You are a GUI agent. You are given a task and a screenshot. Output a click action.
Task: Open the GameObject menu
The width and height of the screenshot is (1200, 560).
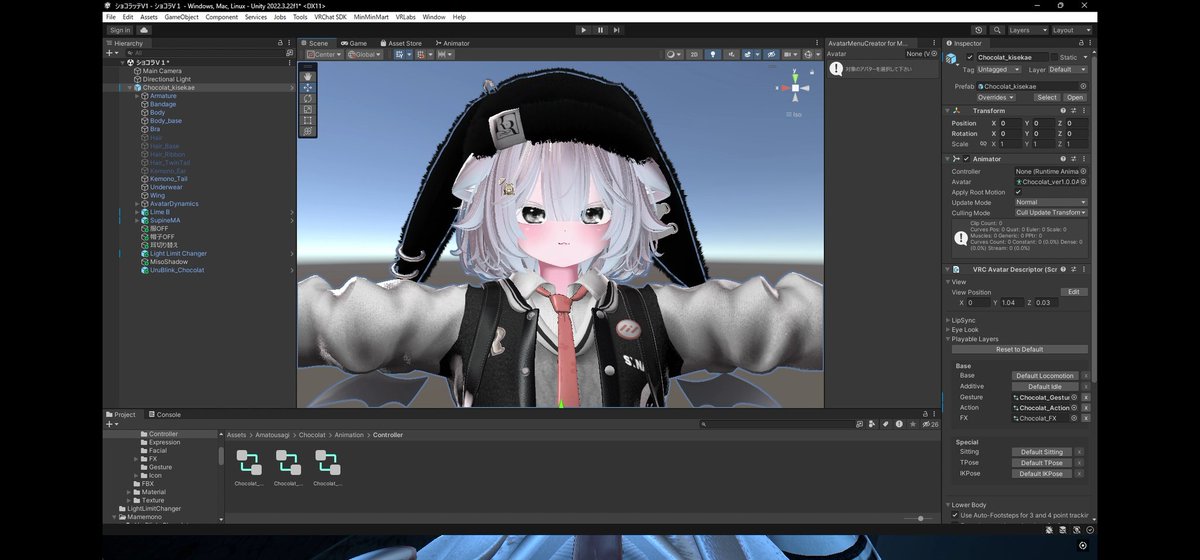[x=181, y=17]
